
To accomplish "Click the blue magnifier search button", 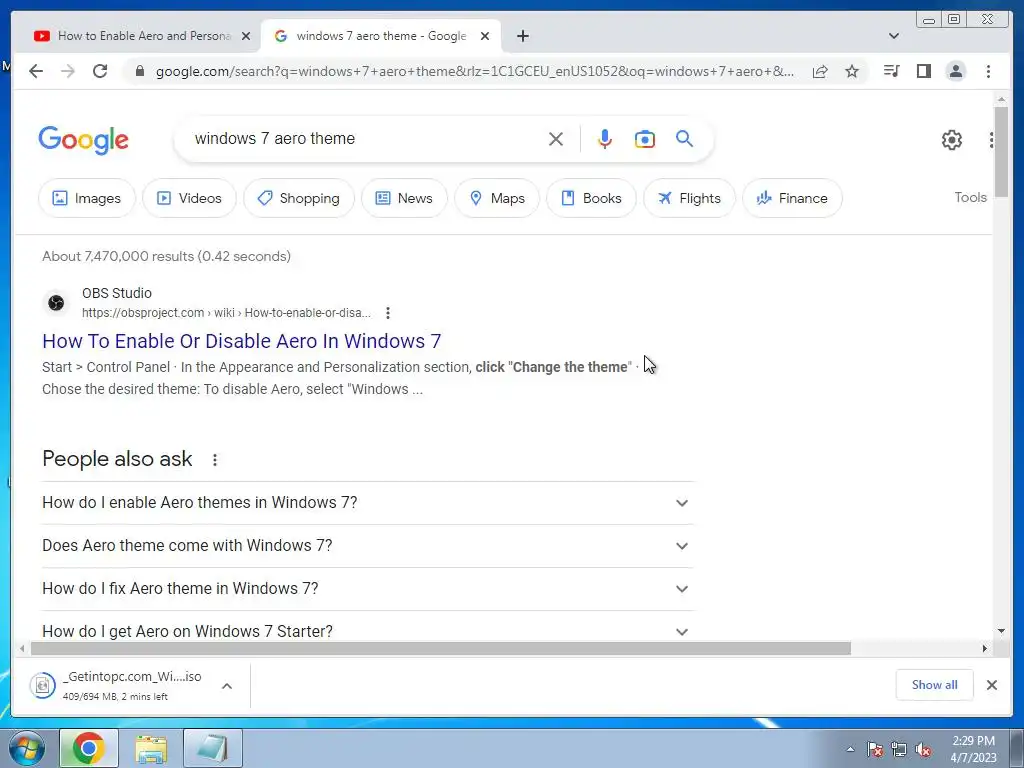I will (684, 138).
